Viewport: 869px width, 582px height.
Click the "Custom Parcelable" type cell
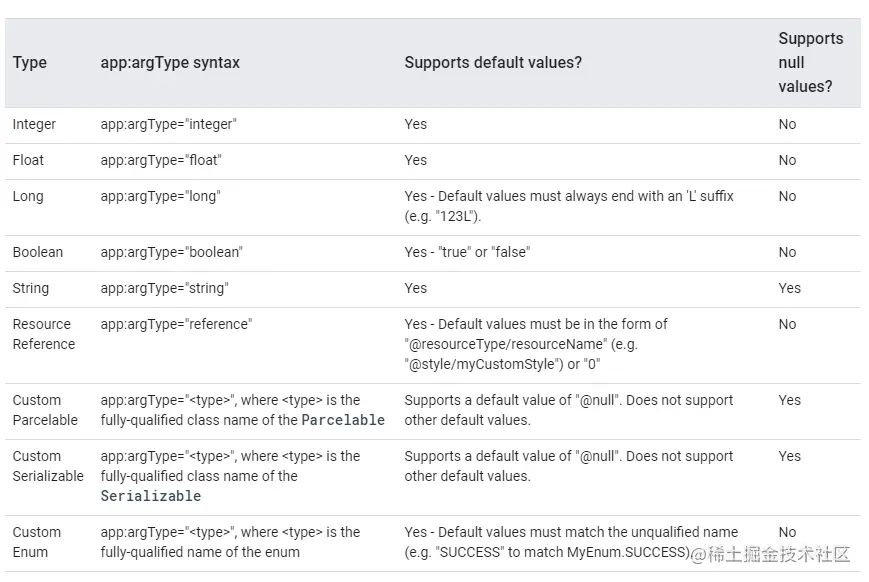pyautogui.click(x=45, y=410)
